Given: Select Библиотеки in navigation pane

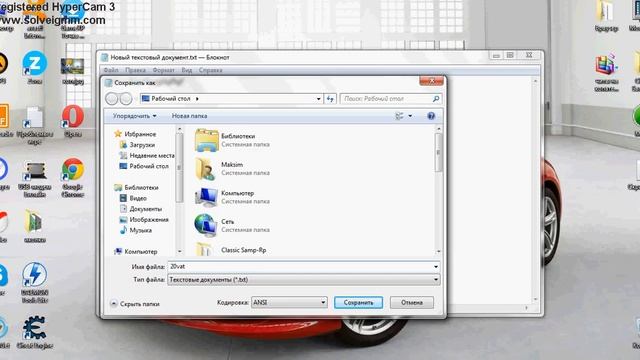Looking at the screenshot, I should [136, 187].
